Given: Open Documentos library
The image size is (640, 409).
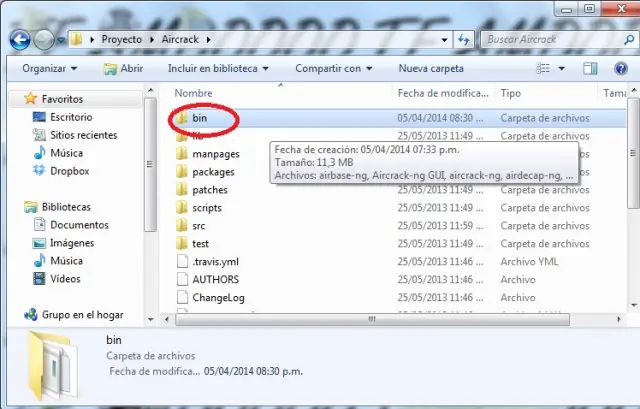Looking at the screenshot, I should click(x=79, y=225).
